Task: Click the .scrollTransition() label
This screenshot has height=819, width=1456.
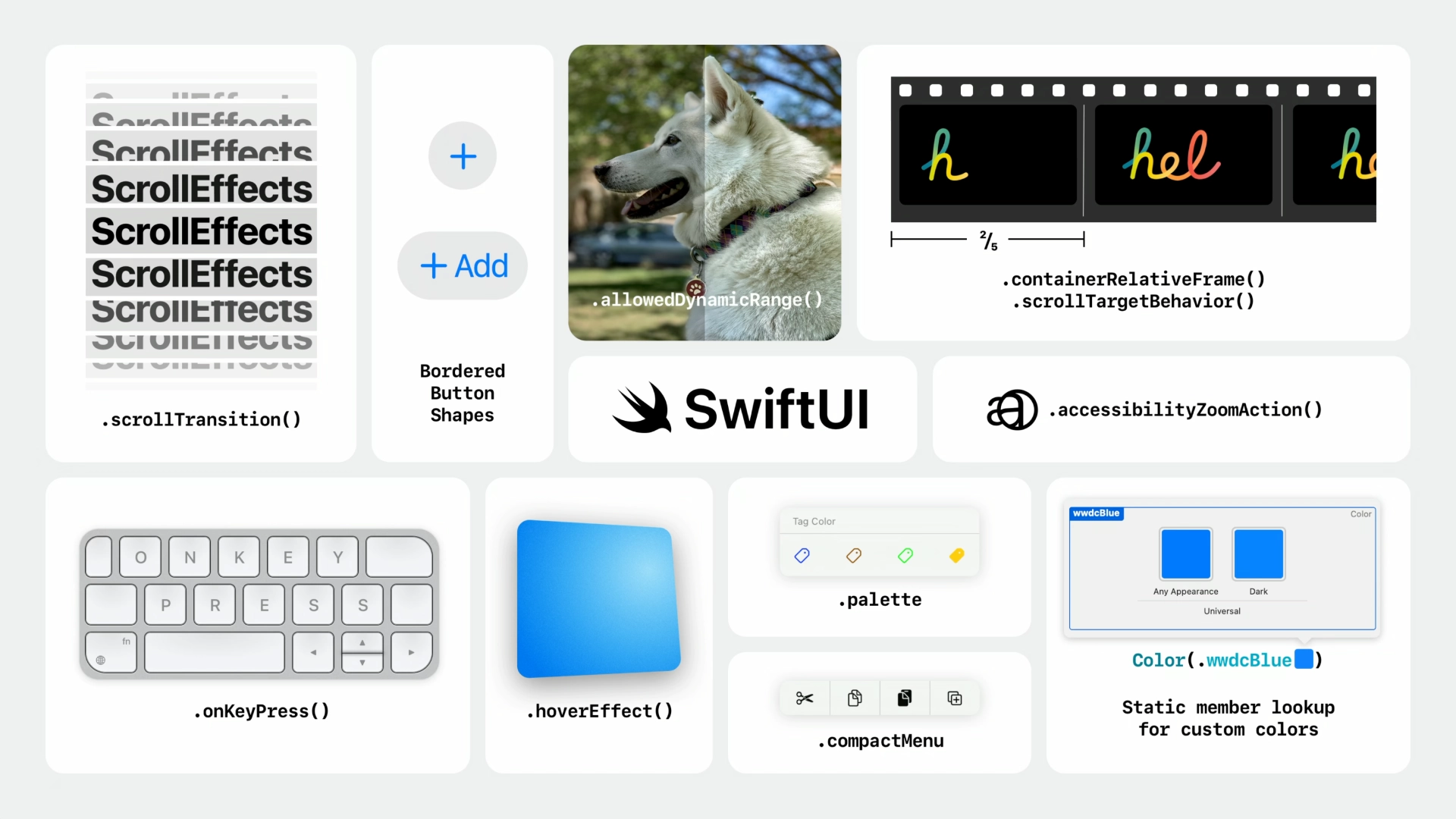Action: (x=201, y=419)
